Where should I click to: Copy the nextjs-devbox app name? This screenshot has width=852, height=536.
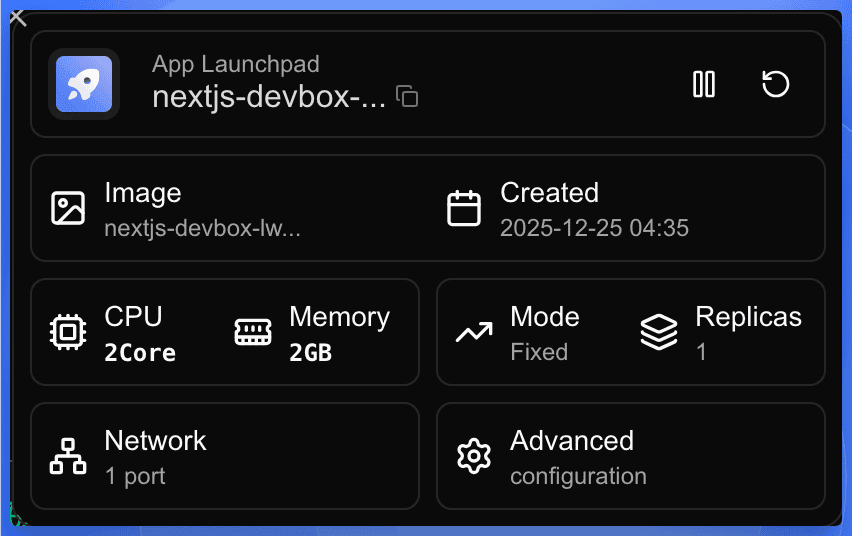click(407, 96)
